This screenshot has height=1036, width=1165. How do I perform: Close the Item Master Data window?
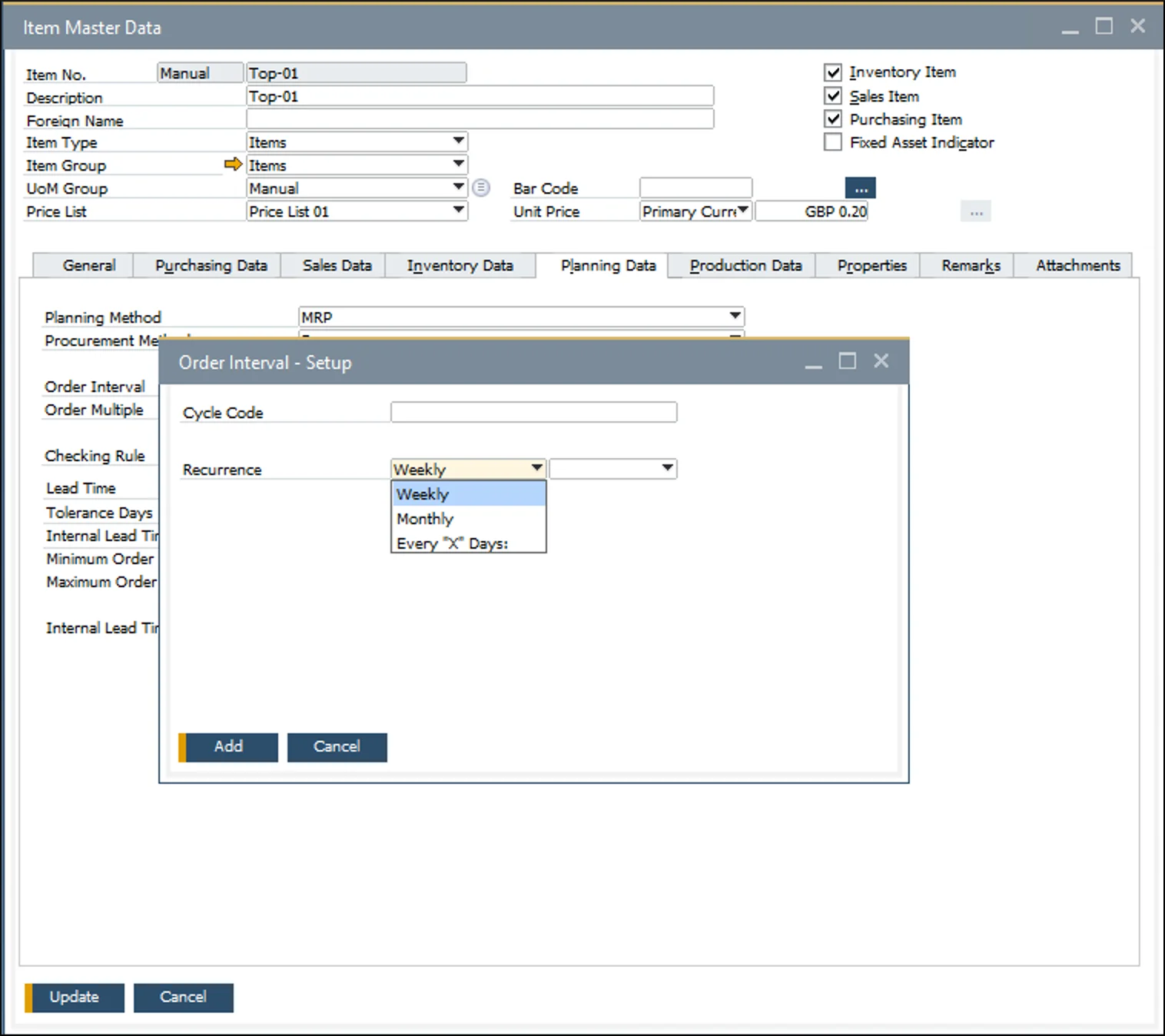(1138, 27)
